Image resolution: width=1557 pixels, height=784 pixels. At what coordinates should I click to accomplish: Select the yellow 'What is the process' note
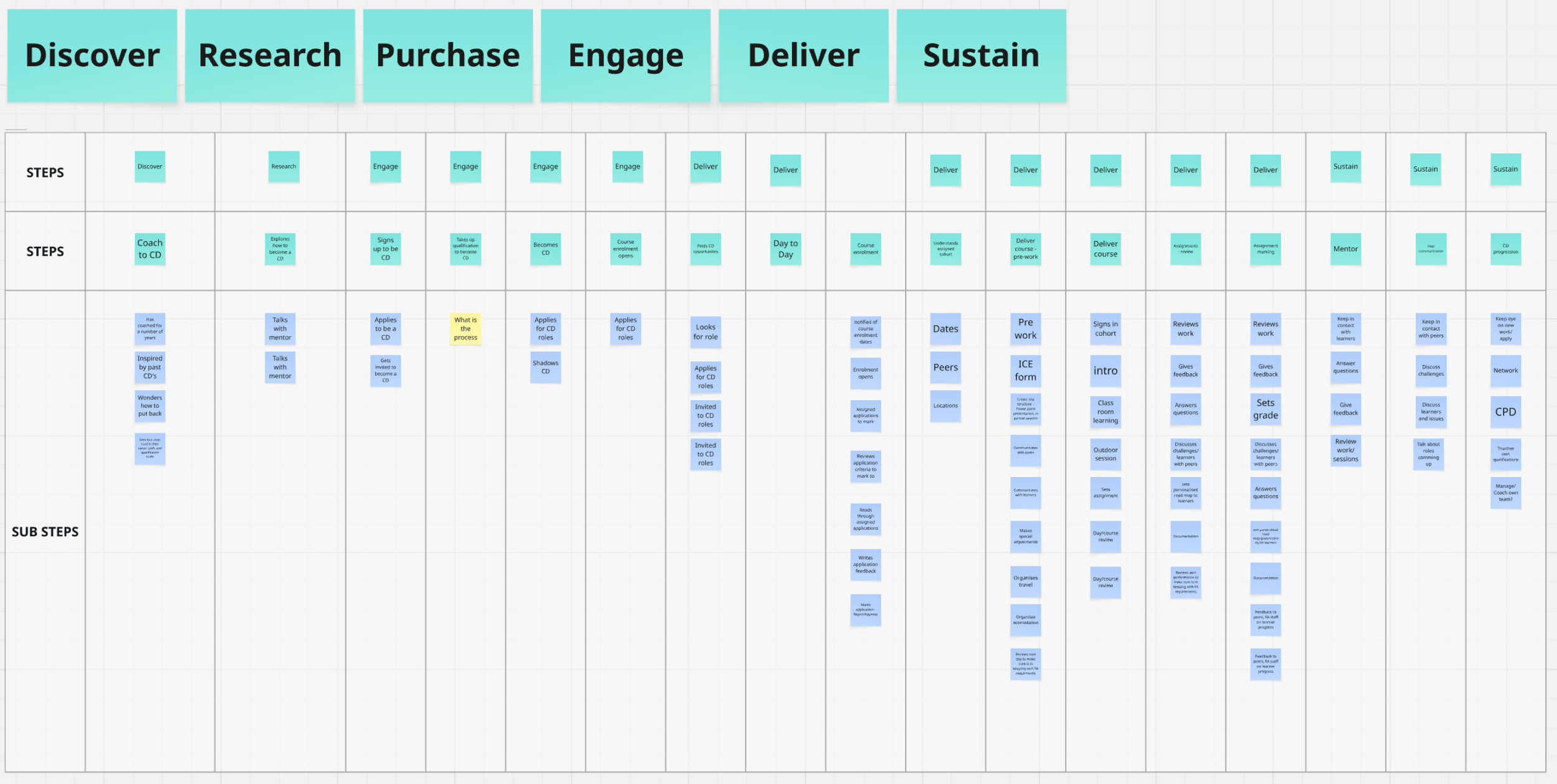pyautogui.click(x=465, y=329)
